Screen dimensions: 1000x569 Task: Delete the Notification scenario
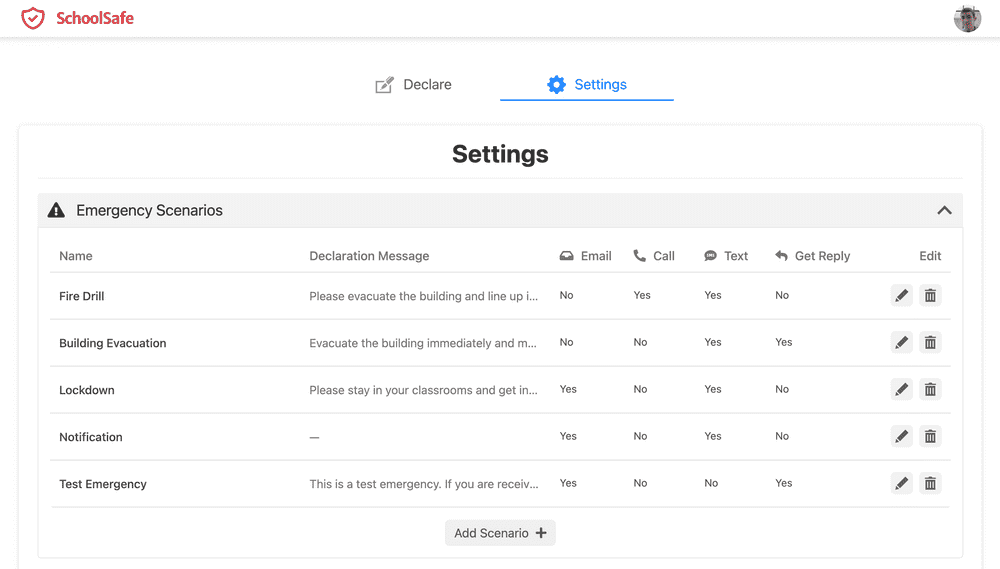point(930,437)
